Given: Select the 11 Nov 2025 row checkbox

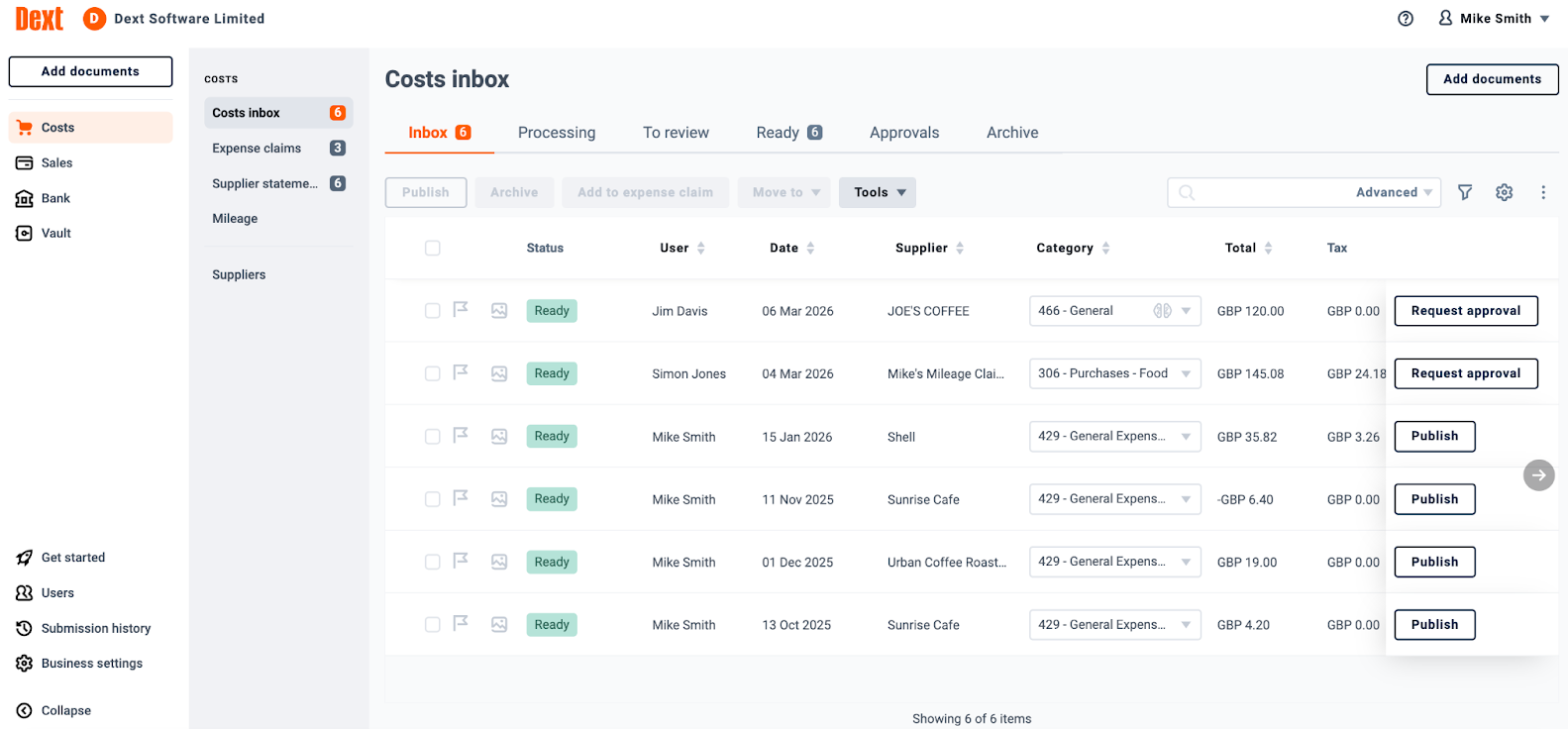Looking at the screenshot, I should coord(433,499).
